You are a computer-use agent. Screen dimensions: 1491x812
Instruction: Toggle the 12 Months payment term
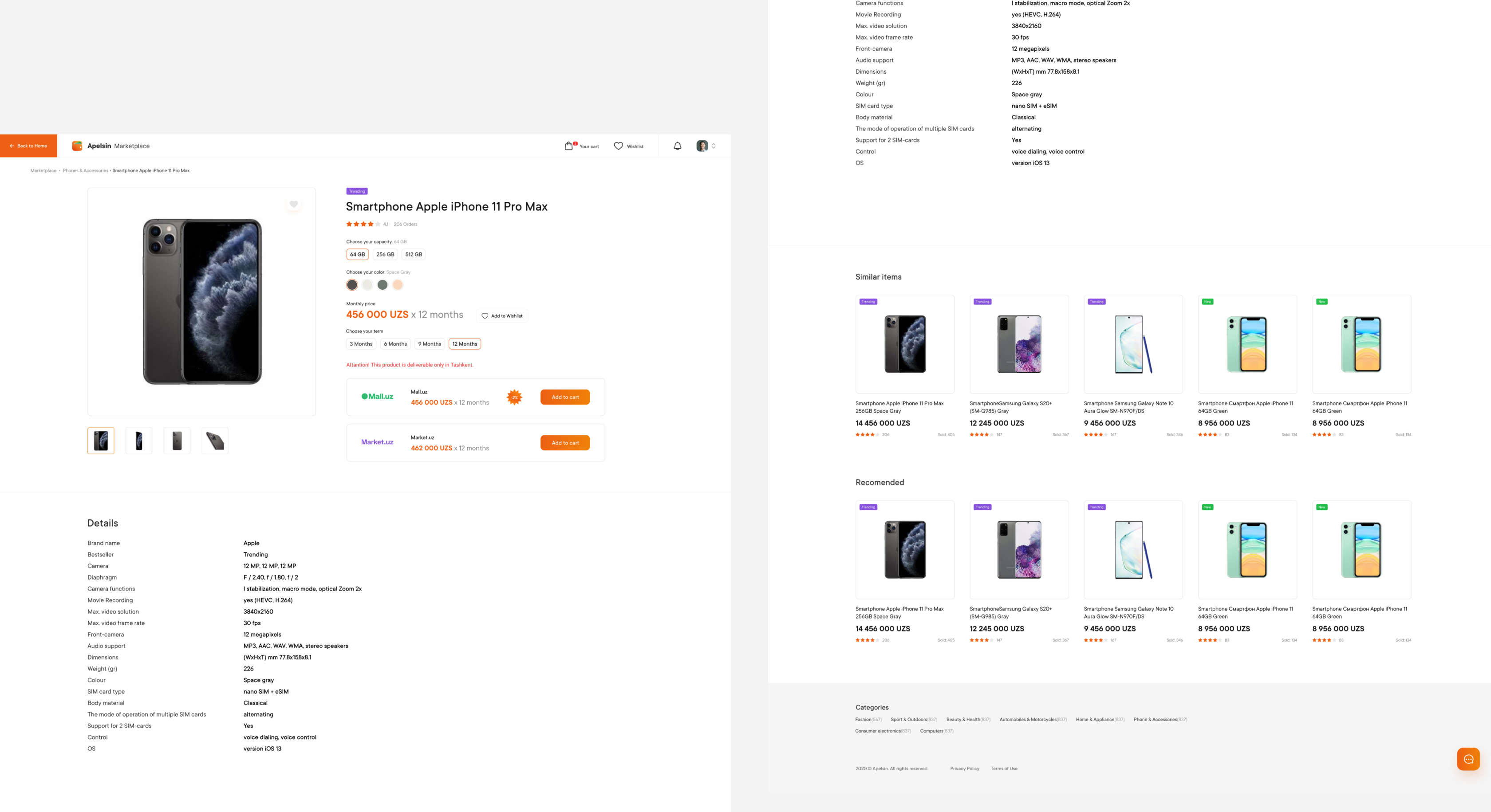(x=464, y=344)
